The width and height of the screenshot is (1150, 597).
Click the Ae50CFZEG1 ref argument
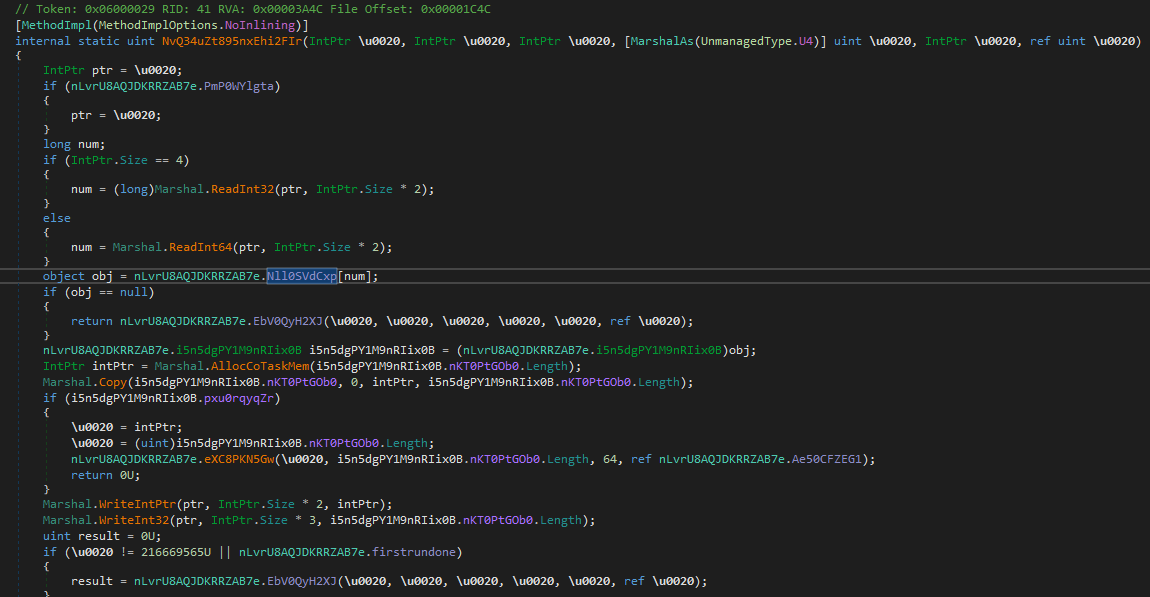tap(836, 458)
